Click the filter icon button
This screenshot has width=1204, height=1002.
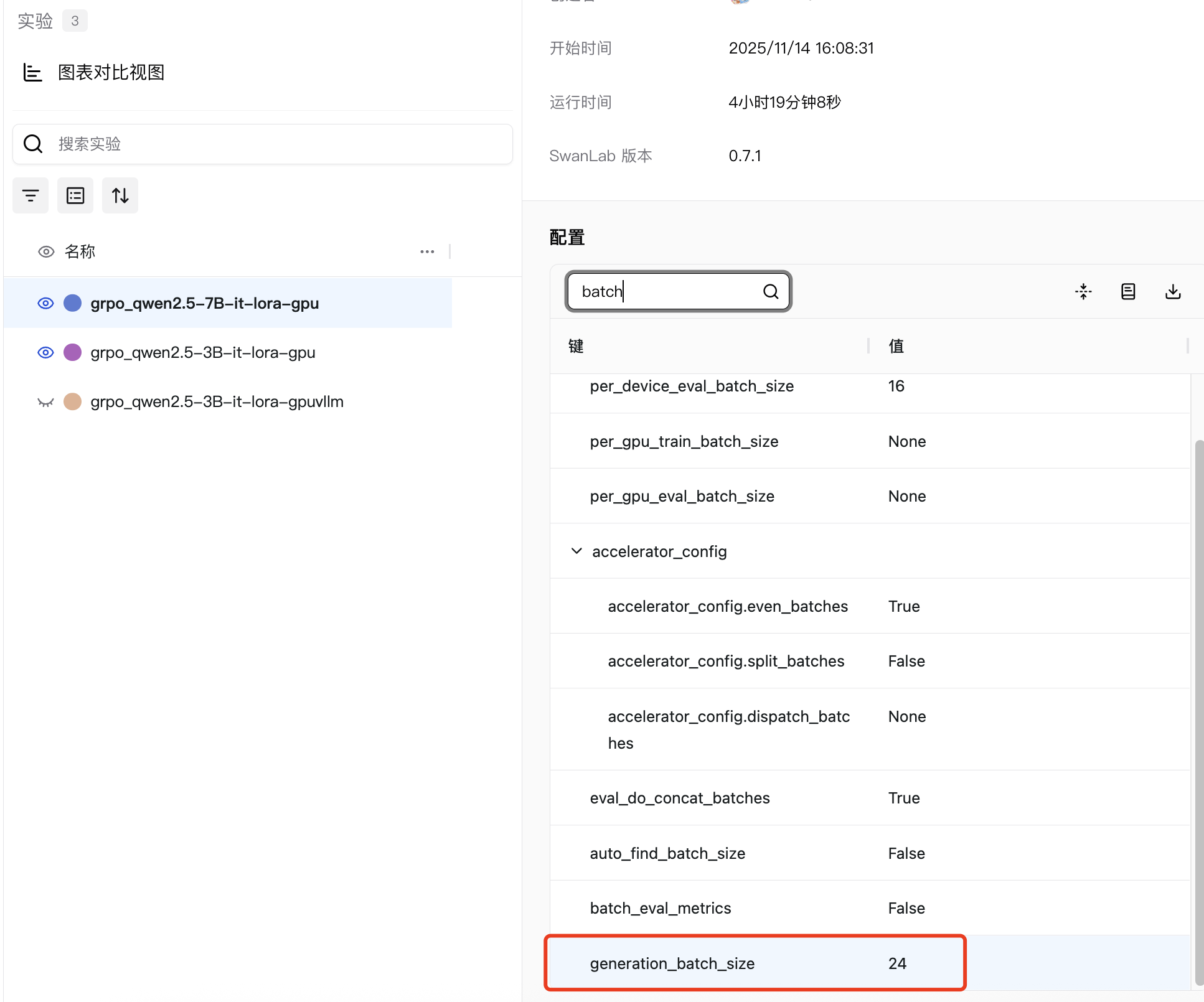click(30, 195)
